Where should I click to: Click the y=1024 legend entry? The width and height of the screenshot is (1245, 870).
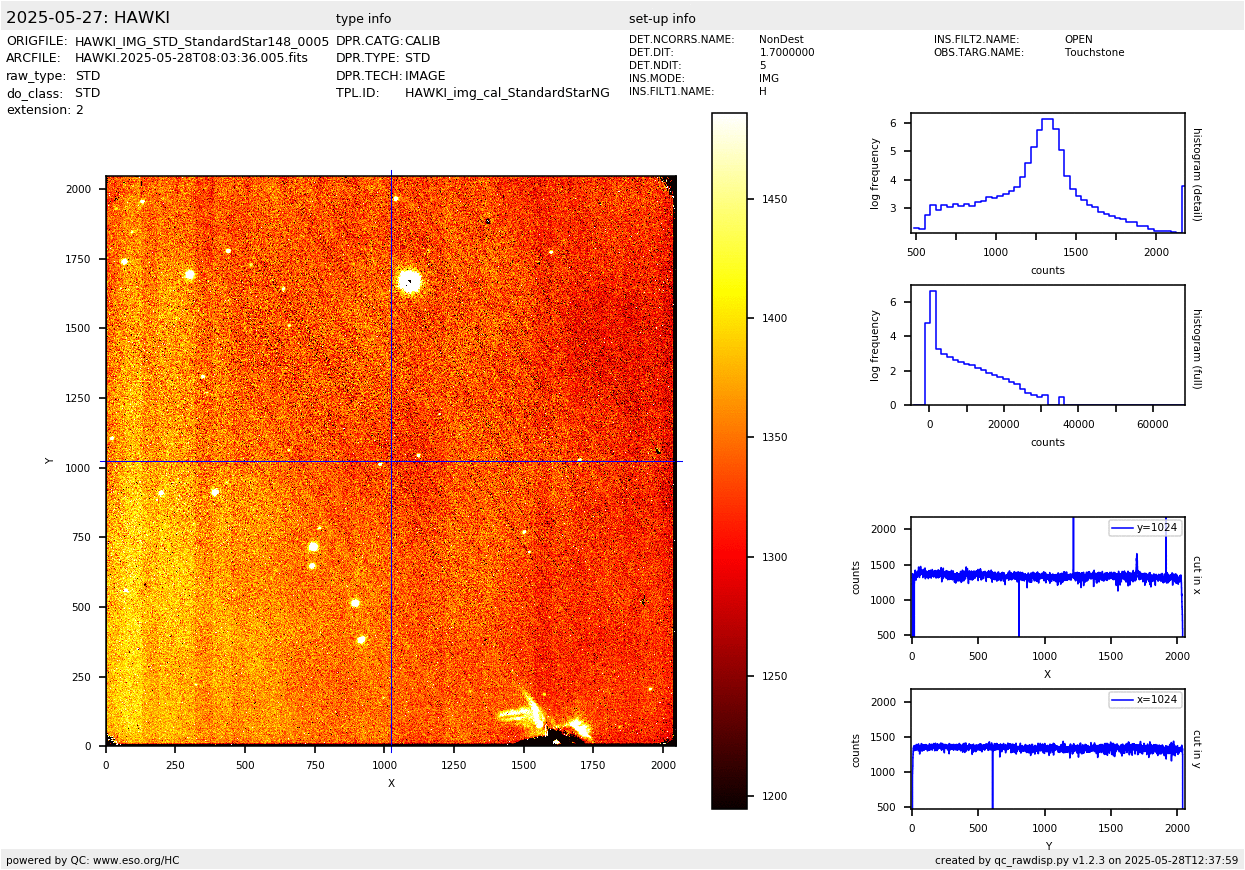point(1145,528)
